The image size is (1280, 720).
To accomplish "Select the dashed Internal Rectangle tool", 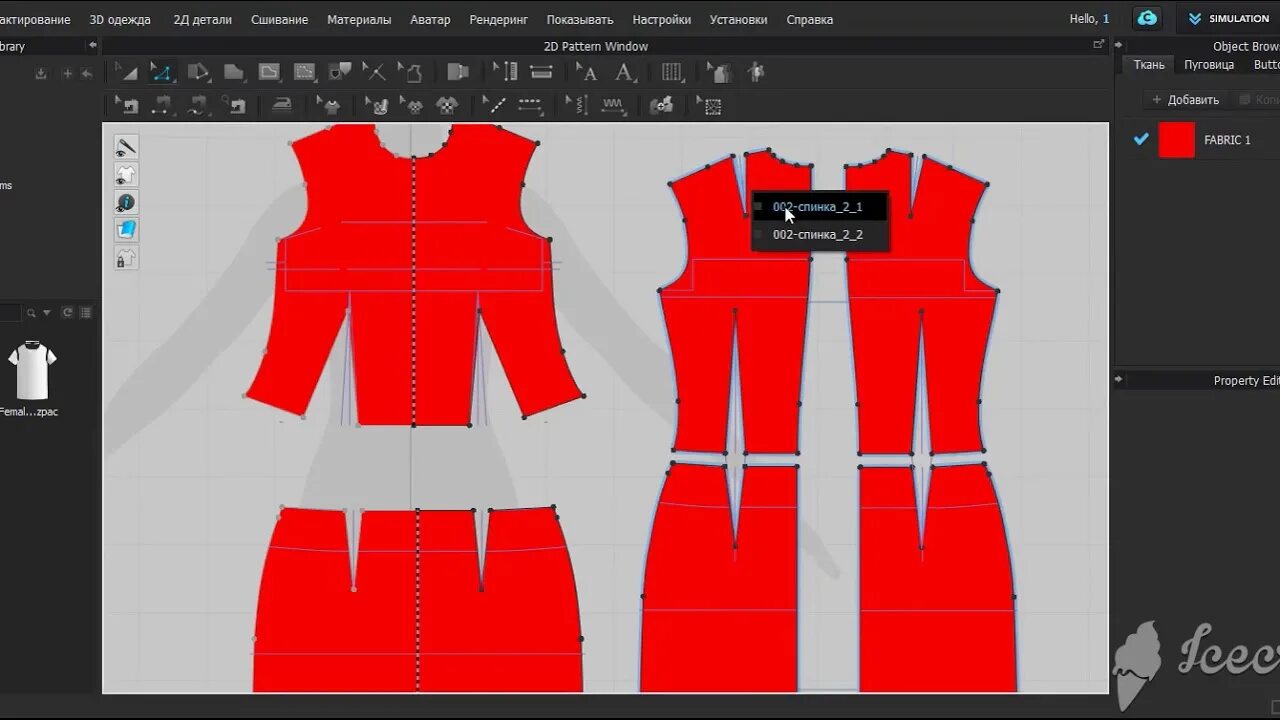I will 304,72.
